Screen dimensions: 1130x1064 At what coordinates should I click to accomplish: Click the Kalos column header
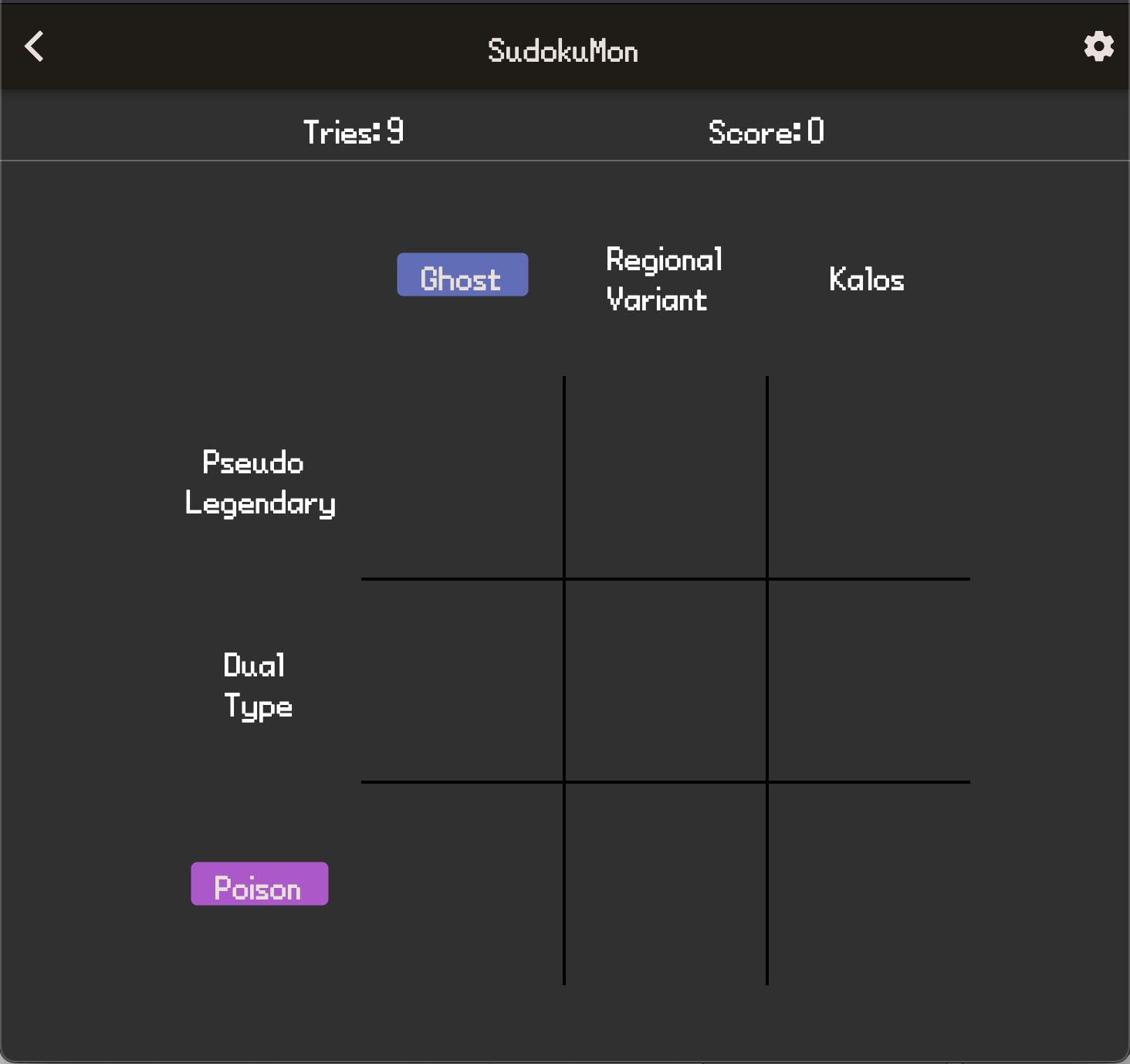click(x=866, y=280)
